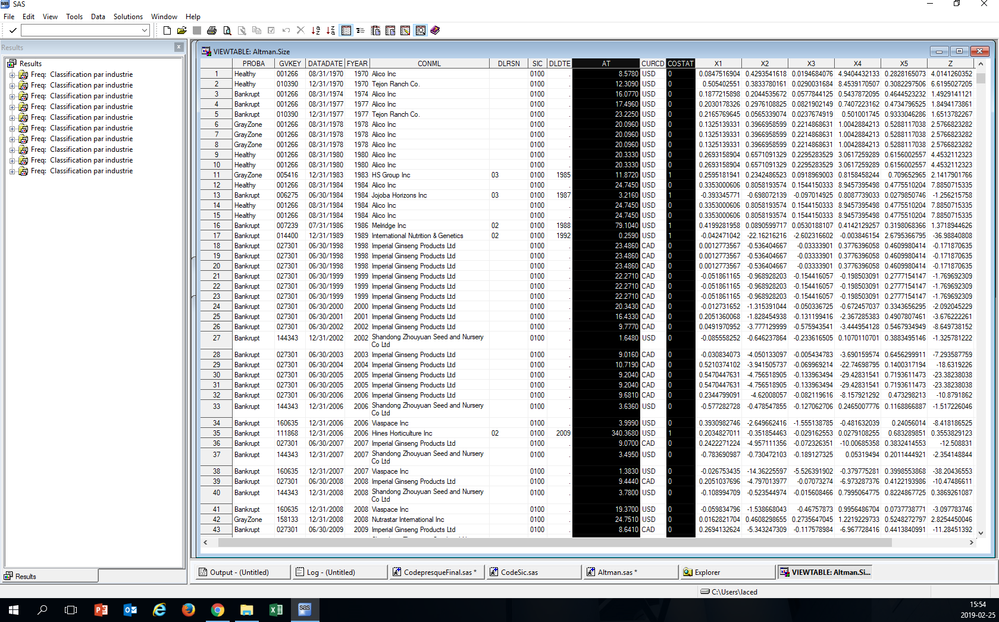The image size is (999, 622).
Task: Expand the topmost Freq Classification par industrie node
Action: (11, 75)
